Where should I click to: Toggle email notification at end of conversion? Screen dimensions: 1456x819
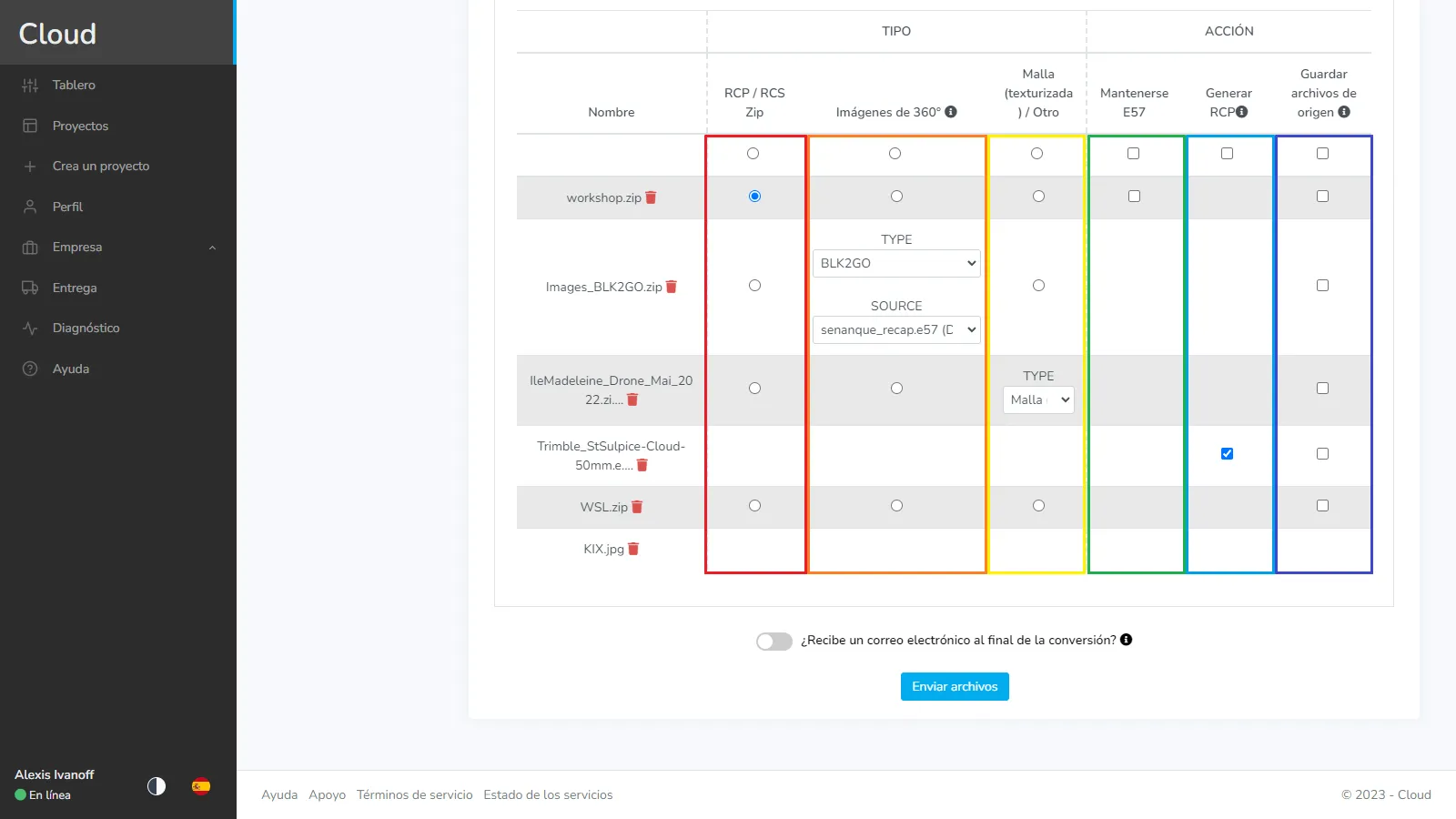(x=774, y=642)
